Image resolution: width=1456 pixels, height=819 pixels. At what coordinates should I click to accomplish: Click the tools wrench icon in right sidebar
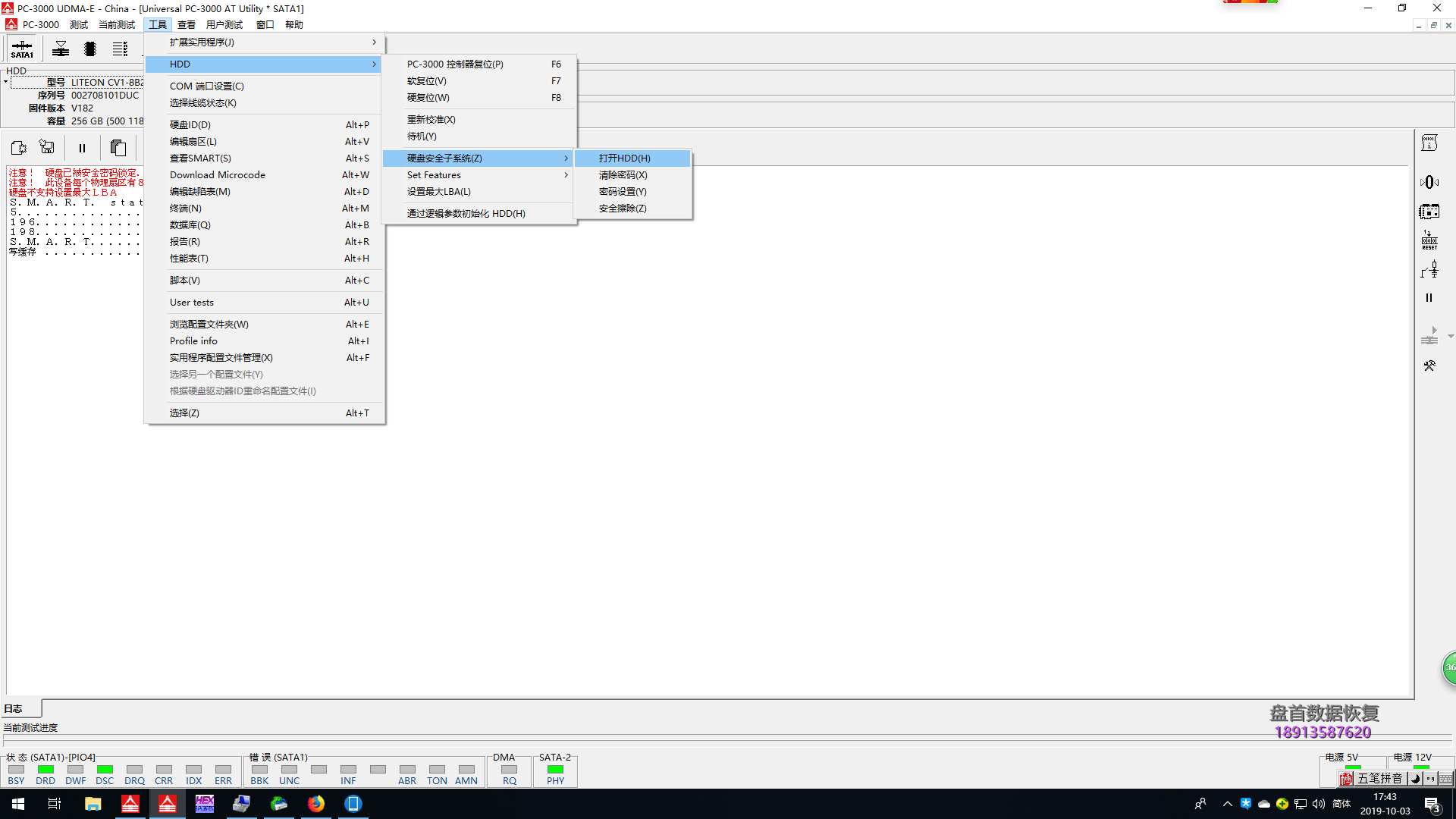1429,366
